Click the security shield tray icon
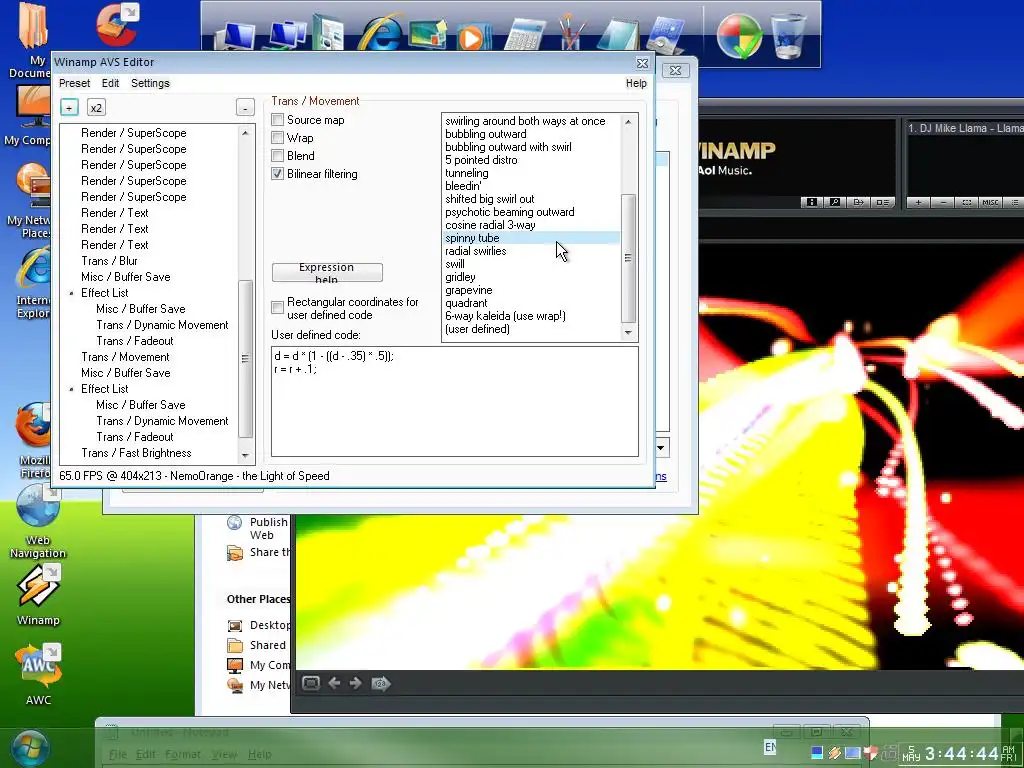The width and height of the screenshot is (1024, 768). (x=871, y=753)
